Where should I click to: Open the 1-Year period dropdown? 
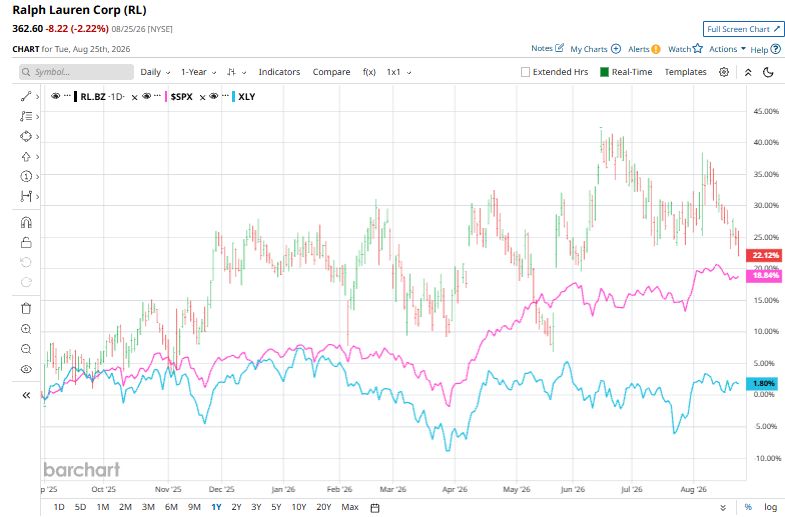(198, 72)
